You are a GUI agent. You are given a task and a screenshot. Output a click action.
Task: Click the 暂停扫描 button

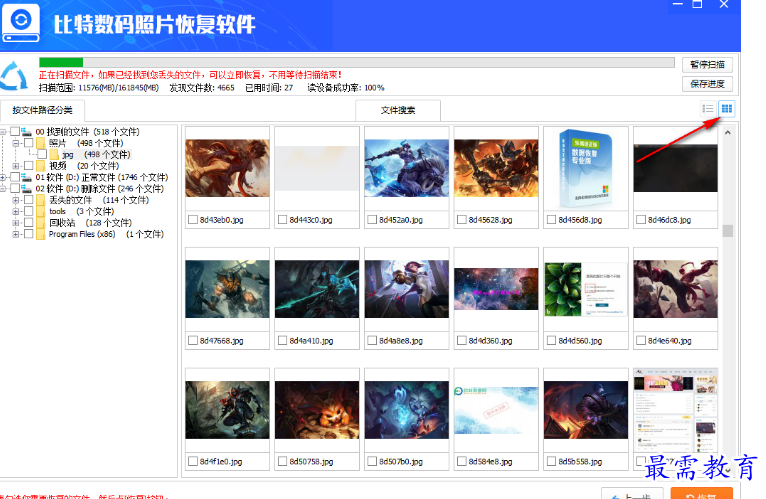coord(707,65)
